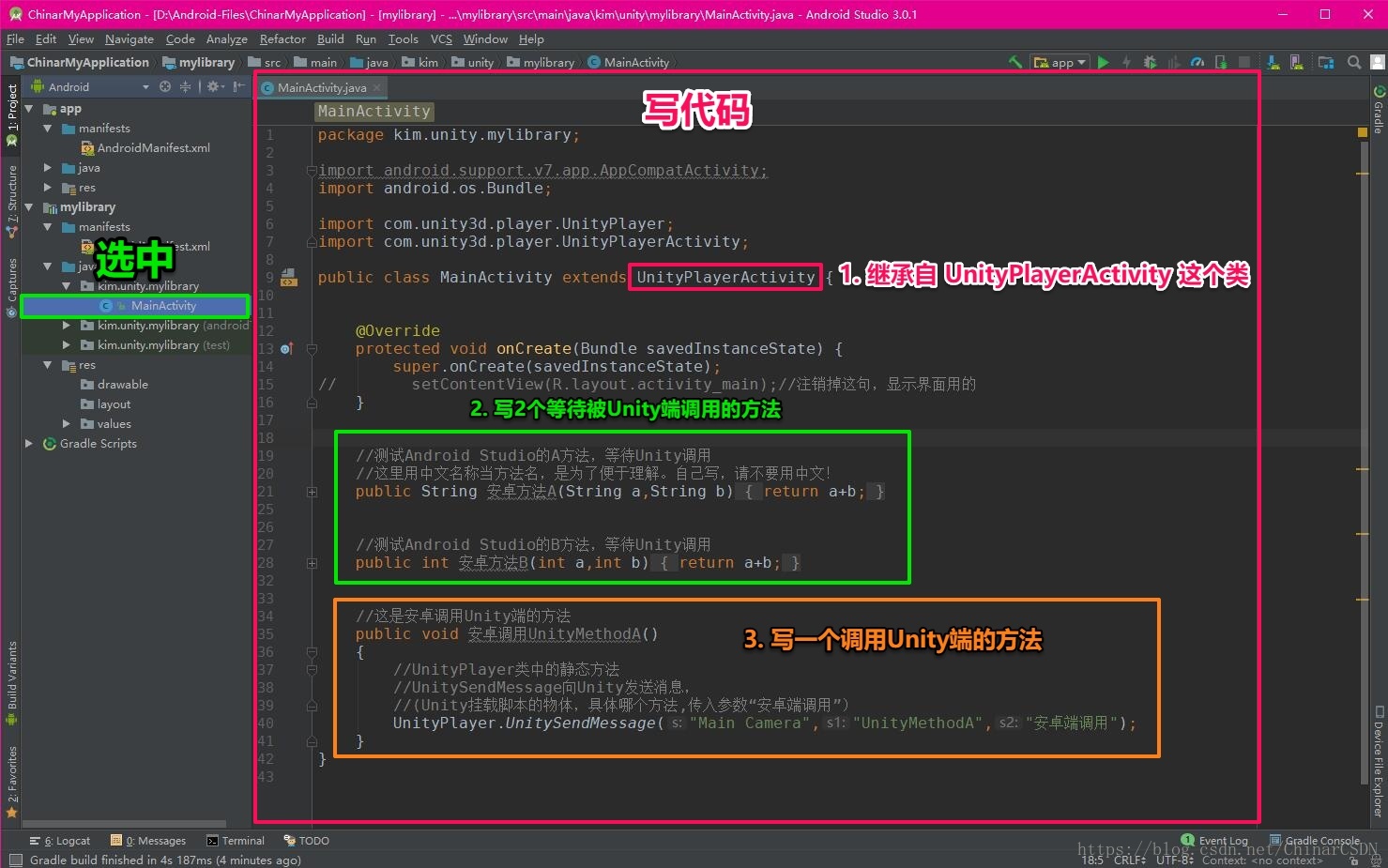Expand the Gradle Scripts node
Image resolution: width=1388 pixels, height=868 pixels.
point(29,444)
